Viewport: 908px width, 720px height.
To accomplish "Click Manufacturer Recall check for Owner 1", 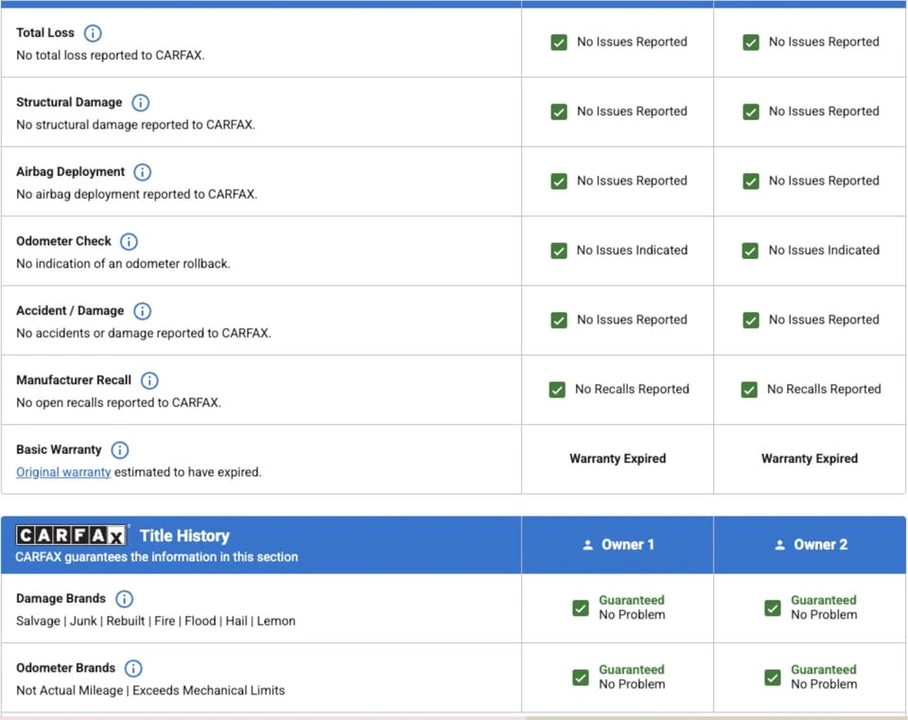I will [x=557, y=390].
